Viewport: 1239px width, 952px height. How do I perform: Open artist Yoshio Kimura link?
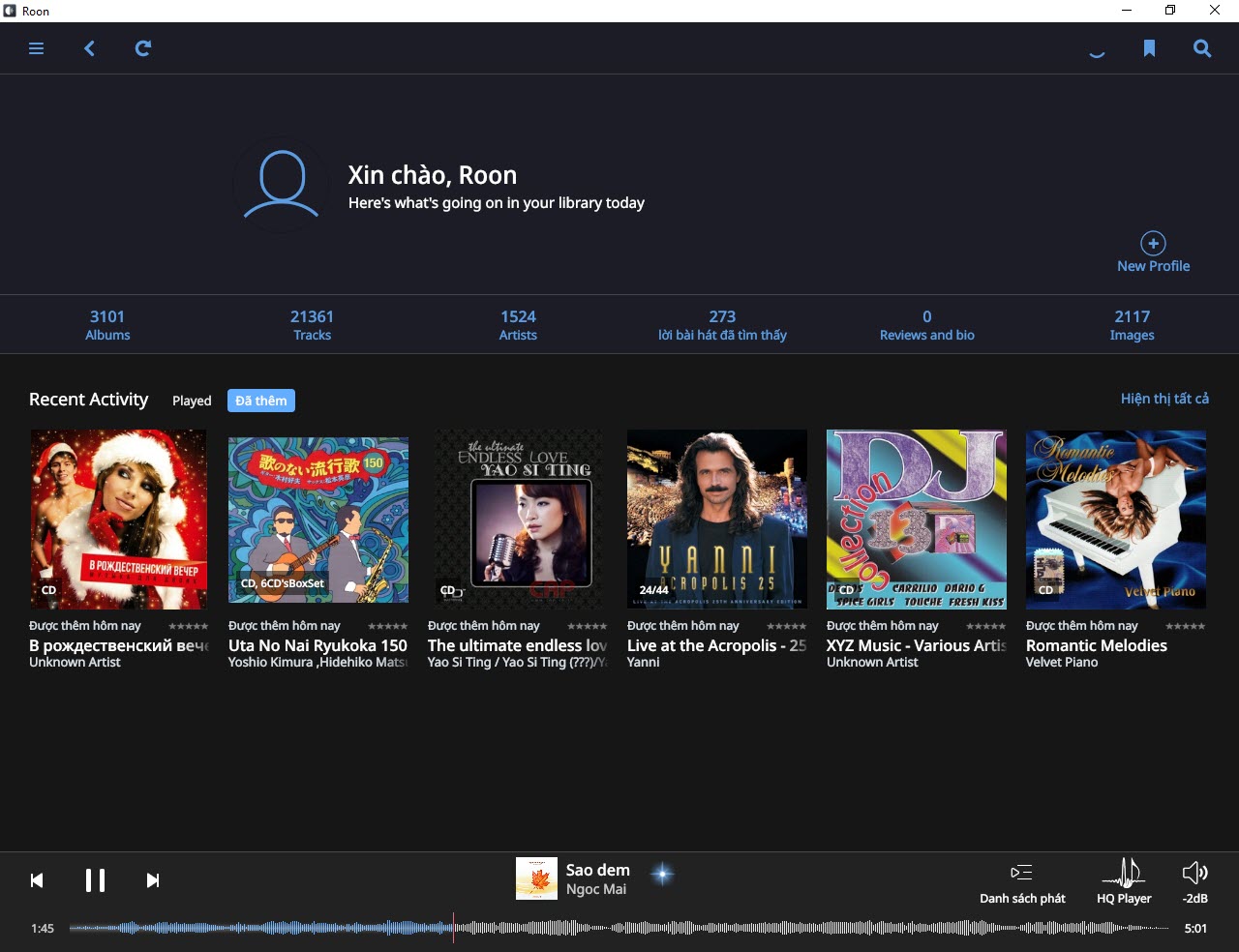317,663
